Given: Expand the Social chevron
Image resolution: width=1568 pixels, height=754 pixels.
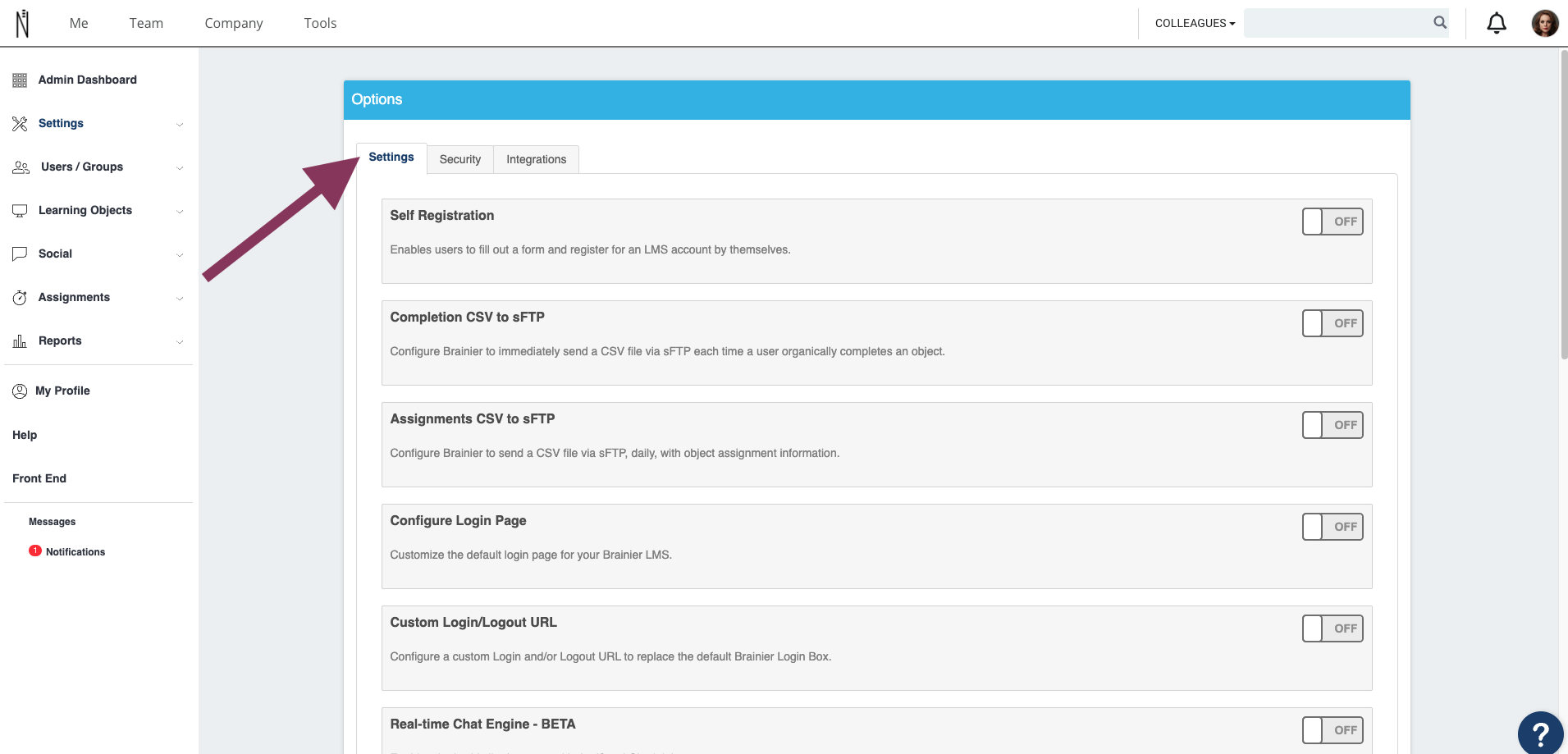Looking at the screenshot, I should [180, 255].
